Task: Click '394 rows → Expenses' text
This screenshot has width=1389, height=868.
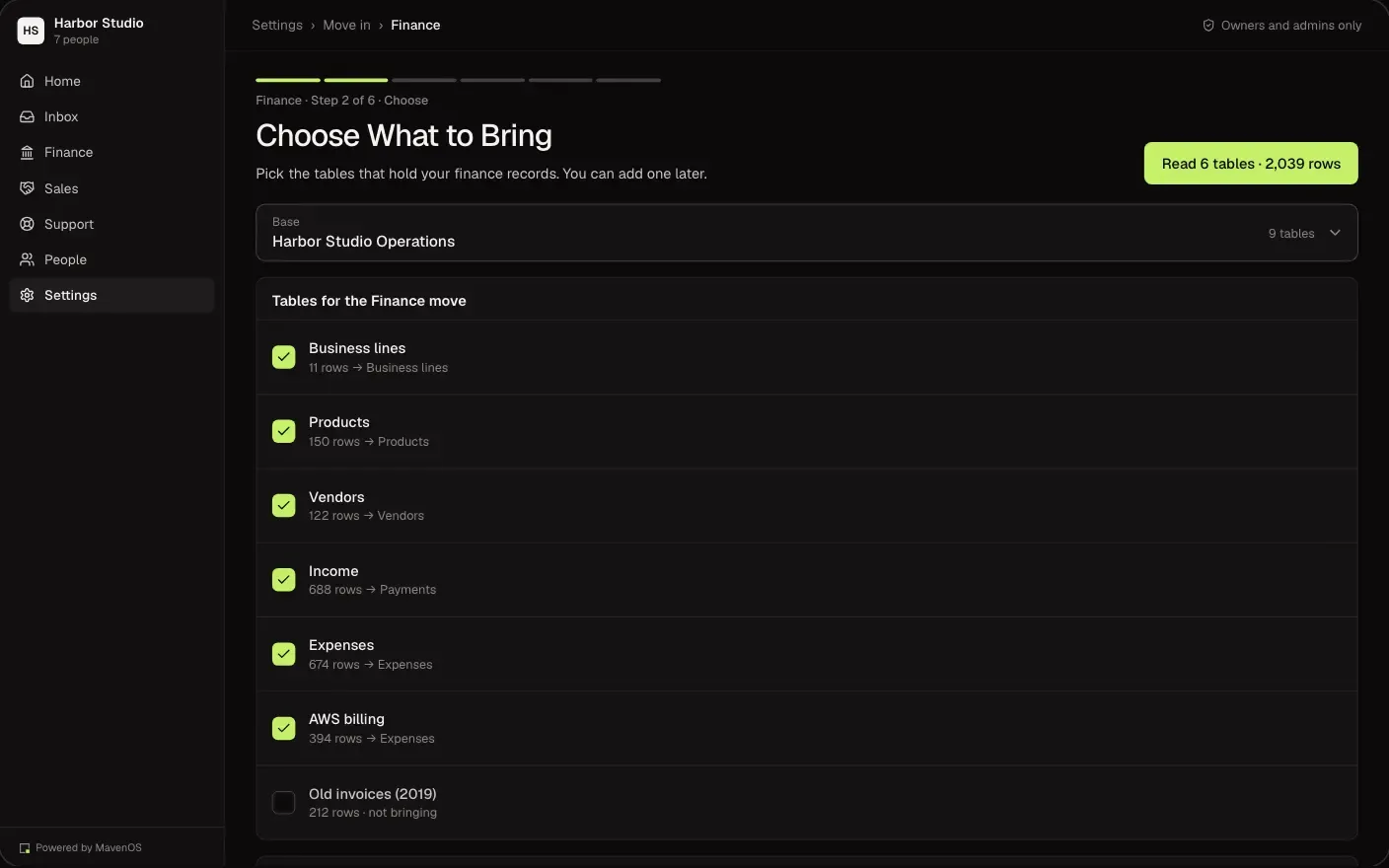Action: pos(372,739)
